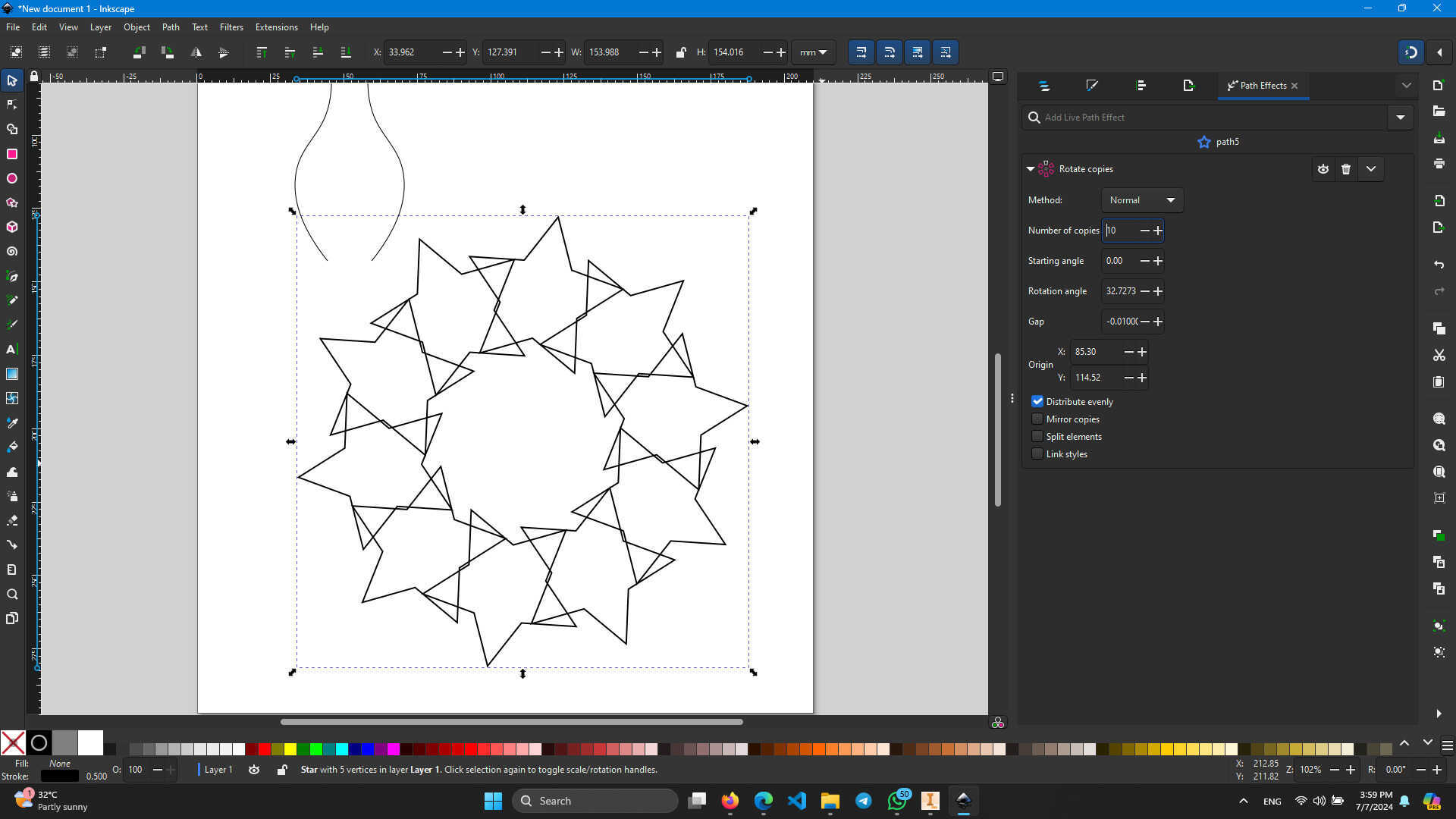The image size is (1456, 819).
Task: Click the Undo icon in right toolbar
Action: tap(1439, 264)
